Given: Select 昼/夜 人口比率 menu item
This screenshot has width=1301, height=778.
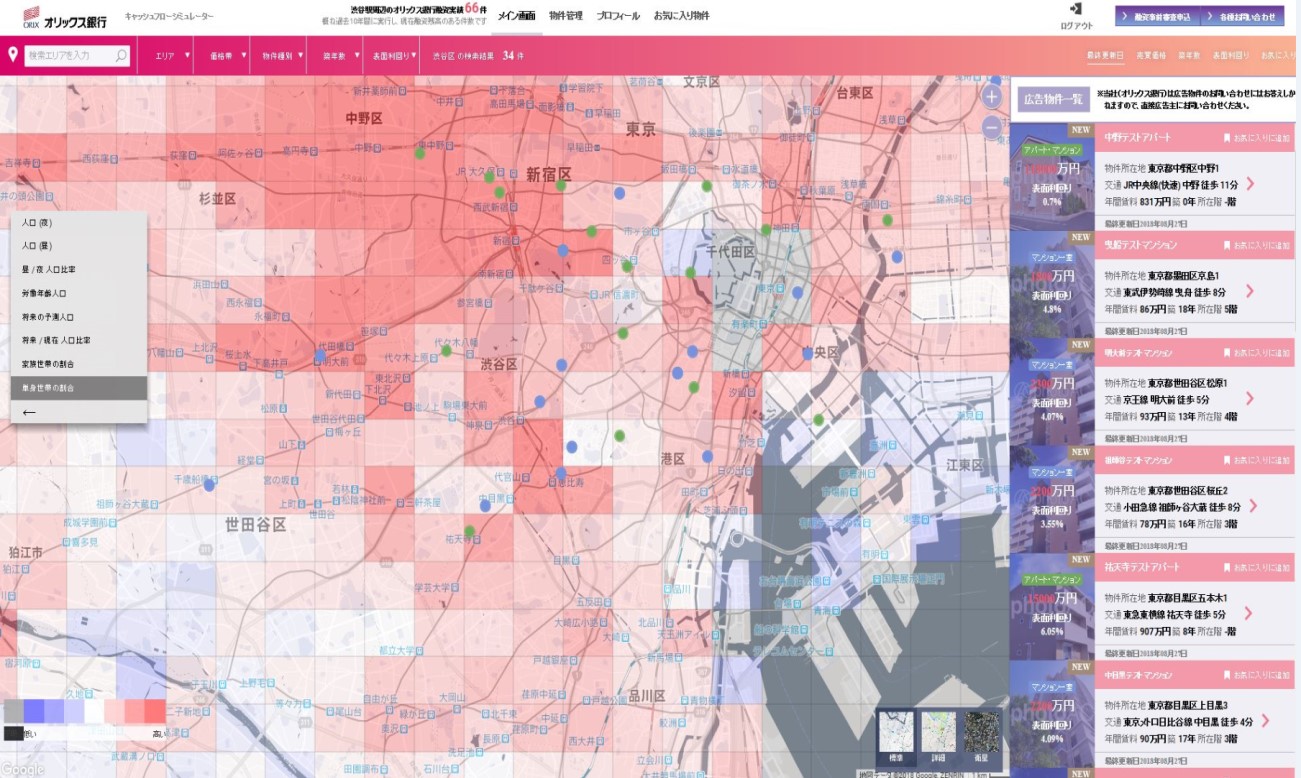Looking at the screenshot, I should pyautogui.click(x=79, y=270).
